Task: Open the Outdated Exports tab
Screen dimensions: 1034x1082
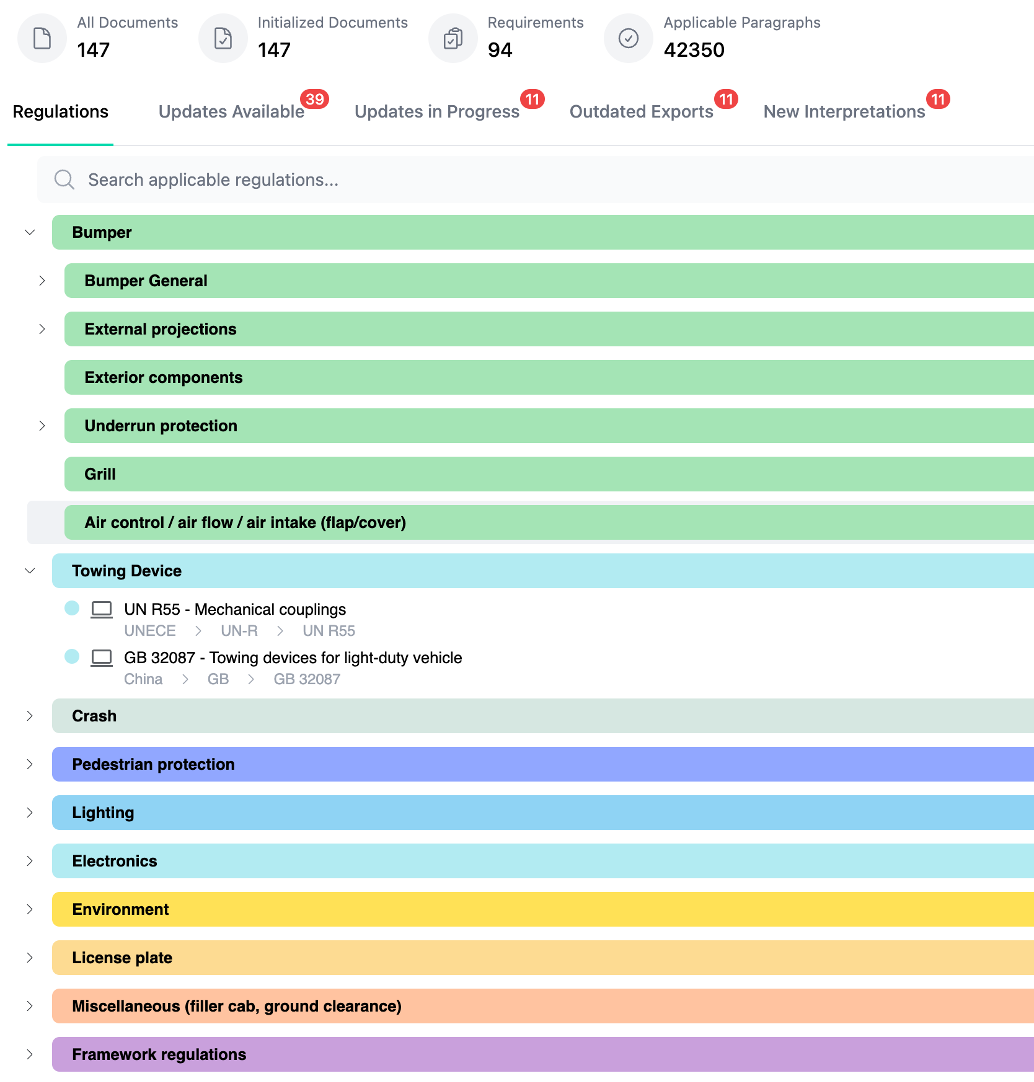Action: [x=641, y=112]
